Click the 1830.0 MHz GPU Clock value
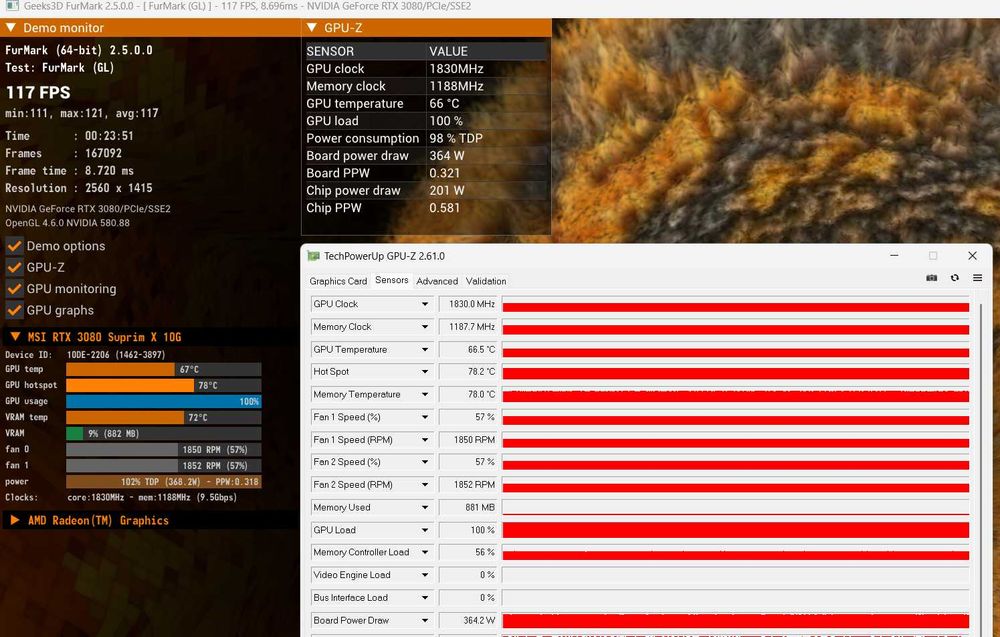Image resolution: width=1000 pixels, height=637 pixels. (467, 304)
